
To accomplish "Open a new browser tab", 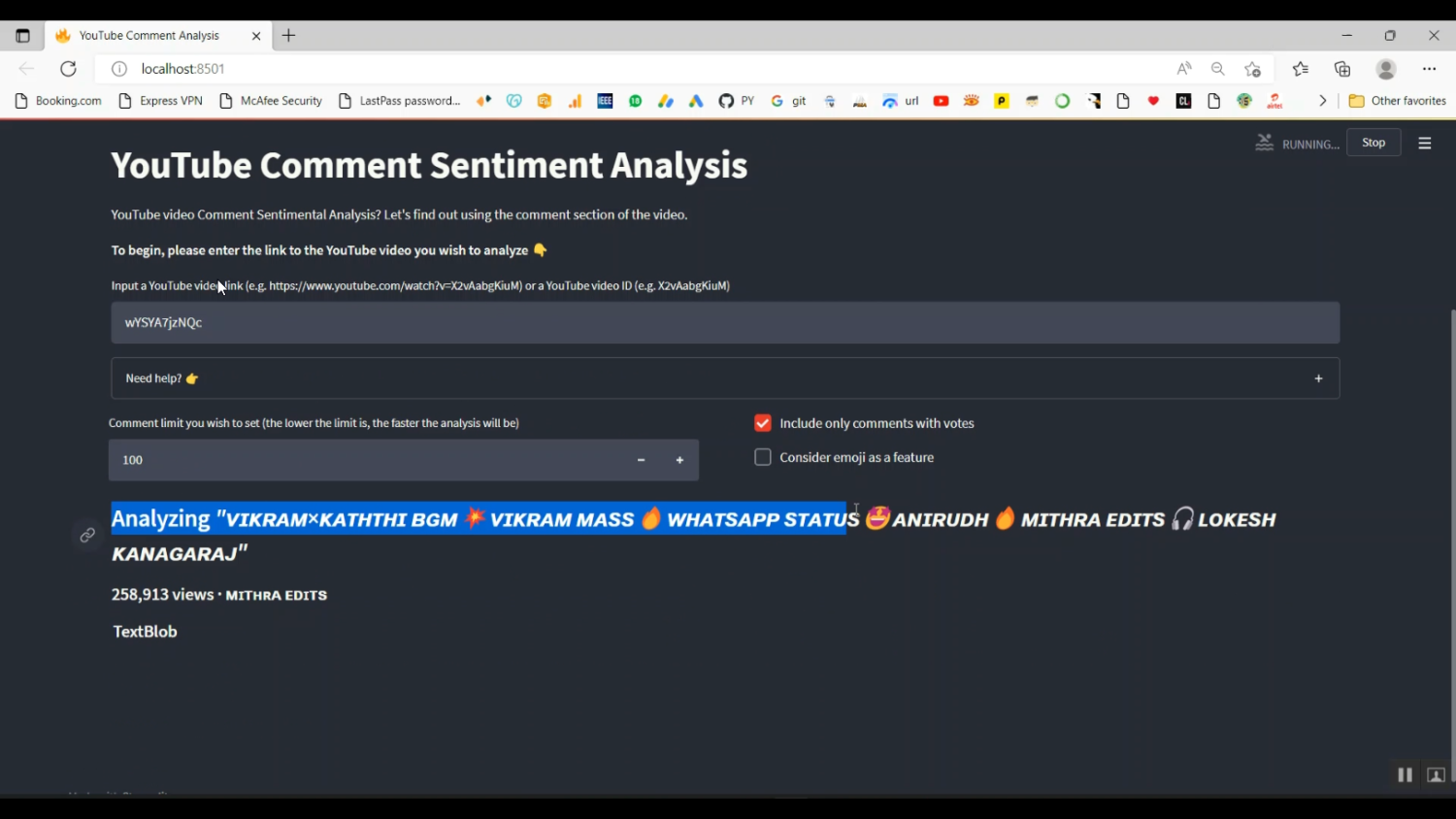I will (x=288, y=36).
